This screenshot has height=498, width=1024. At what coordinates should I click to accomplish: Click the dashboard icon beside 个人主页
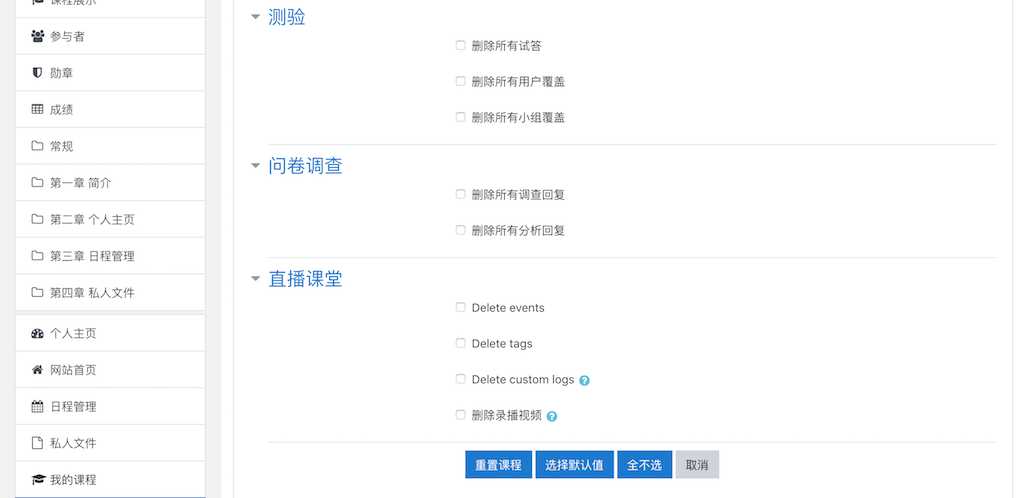(37, 334)
